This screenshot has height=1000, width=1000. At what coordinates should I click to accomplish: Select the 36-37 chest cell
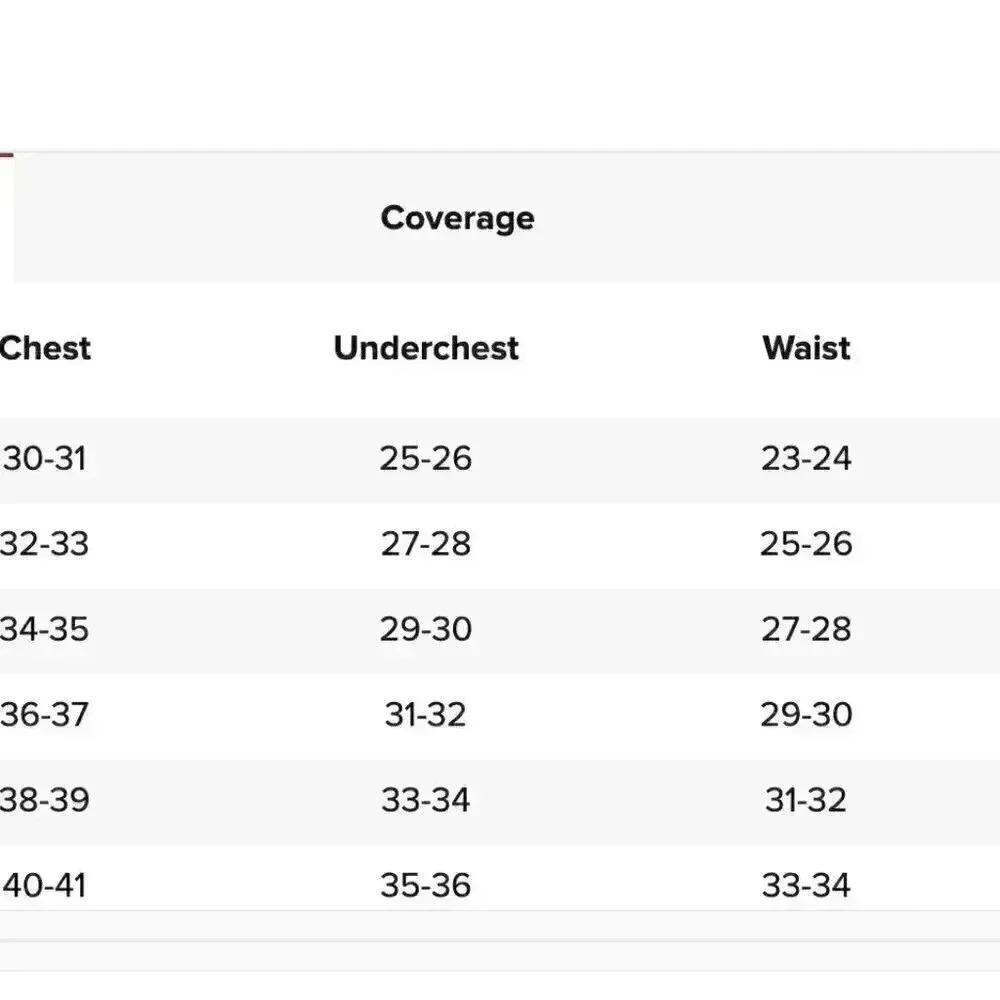[45, 715]
